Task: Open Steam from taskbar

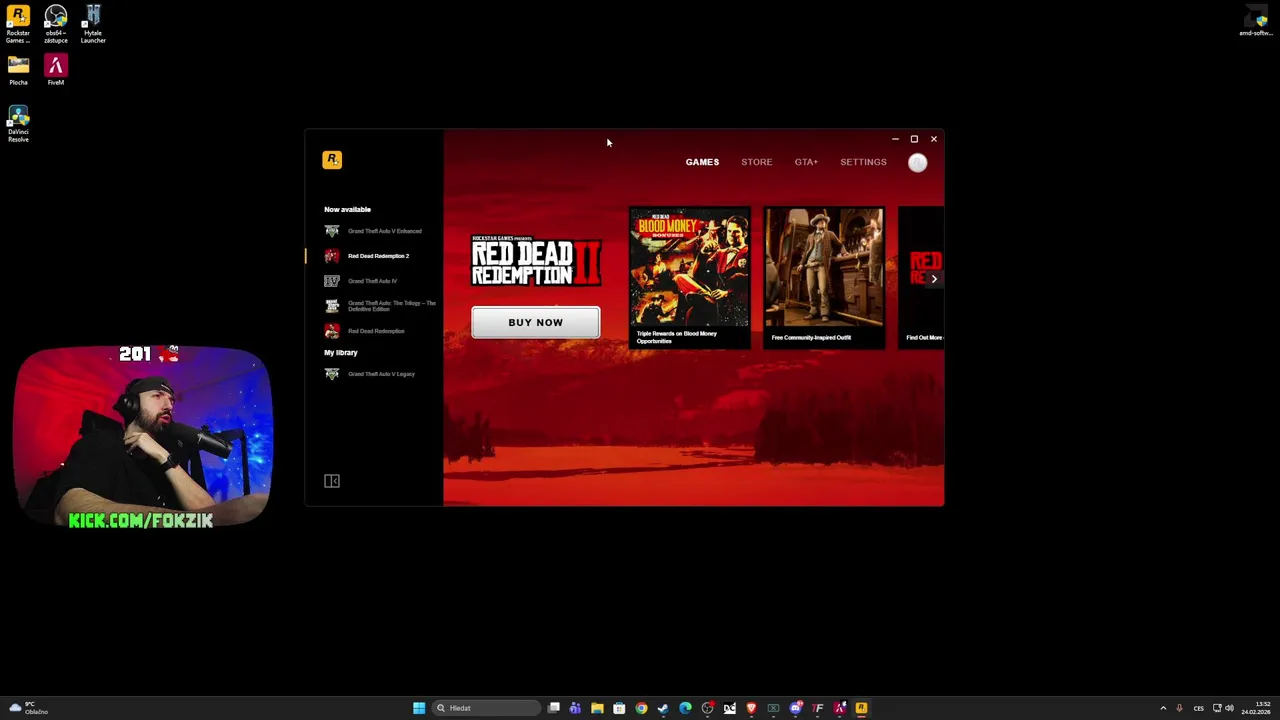Action: point(663,708)
